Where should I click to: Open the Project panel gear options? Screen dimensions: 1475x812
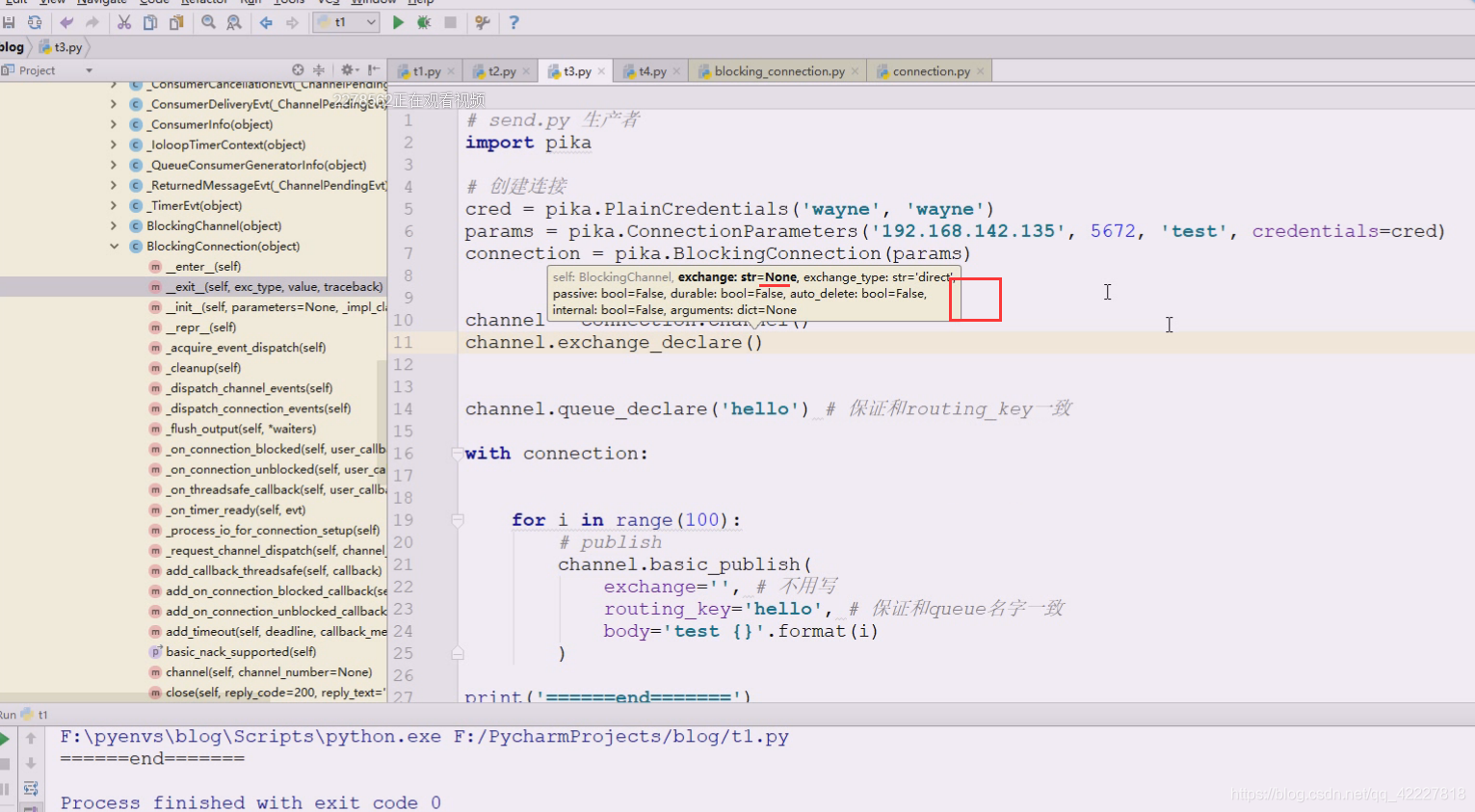click(x=349, y=70)
